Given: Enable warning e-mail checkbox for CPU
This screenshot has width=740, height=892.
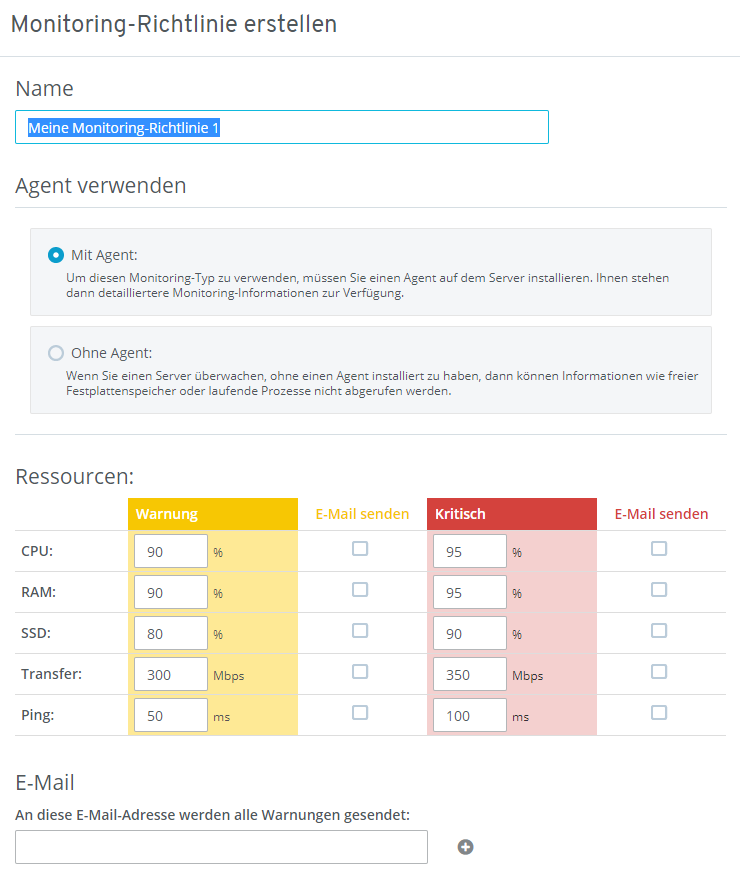Looking at the screenshot, I should 360,549.
